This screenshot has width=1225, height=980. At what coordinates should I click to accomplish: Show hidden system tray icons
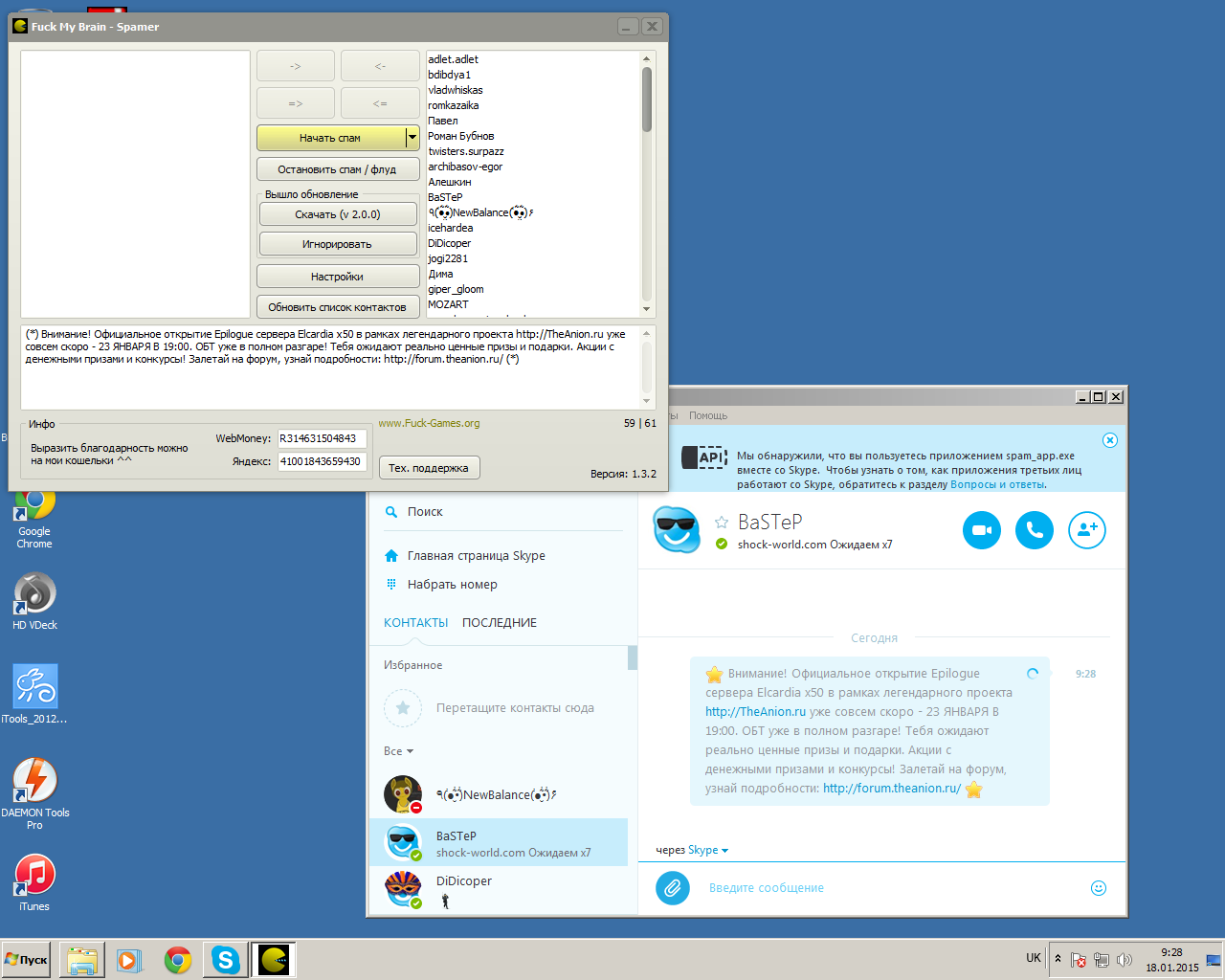click(x=1058, y=959)
